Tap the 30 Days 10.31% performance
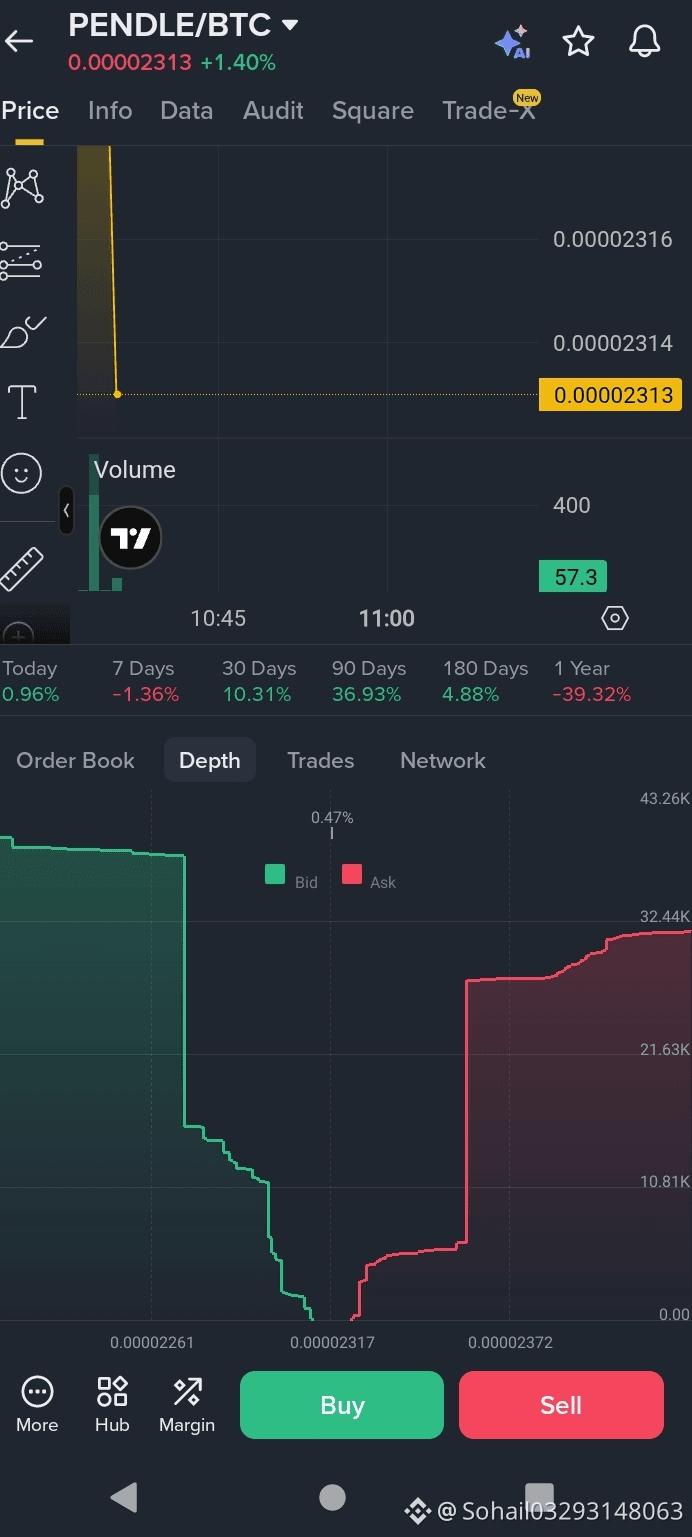The height and width of the screenshot is (1537, 692). [259, 681]
